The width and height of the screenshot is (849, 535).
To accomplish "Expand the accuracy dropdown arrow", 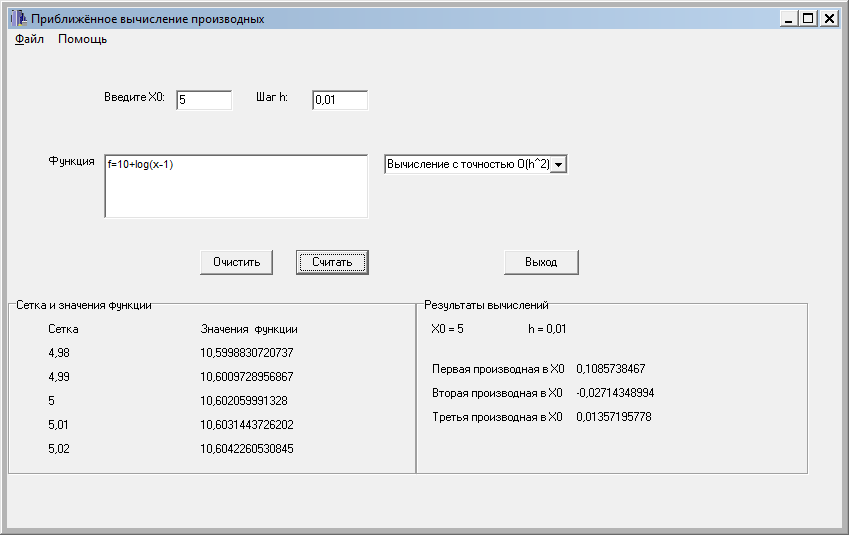I will [x=559, y=164].
